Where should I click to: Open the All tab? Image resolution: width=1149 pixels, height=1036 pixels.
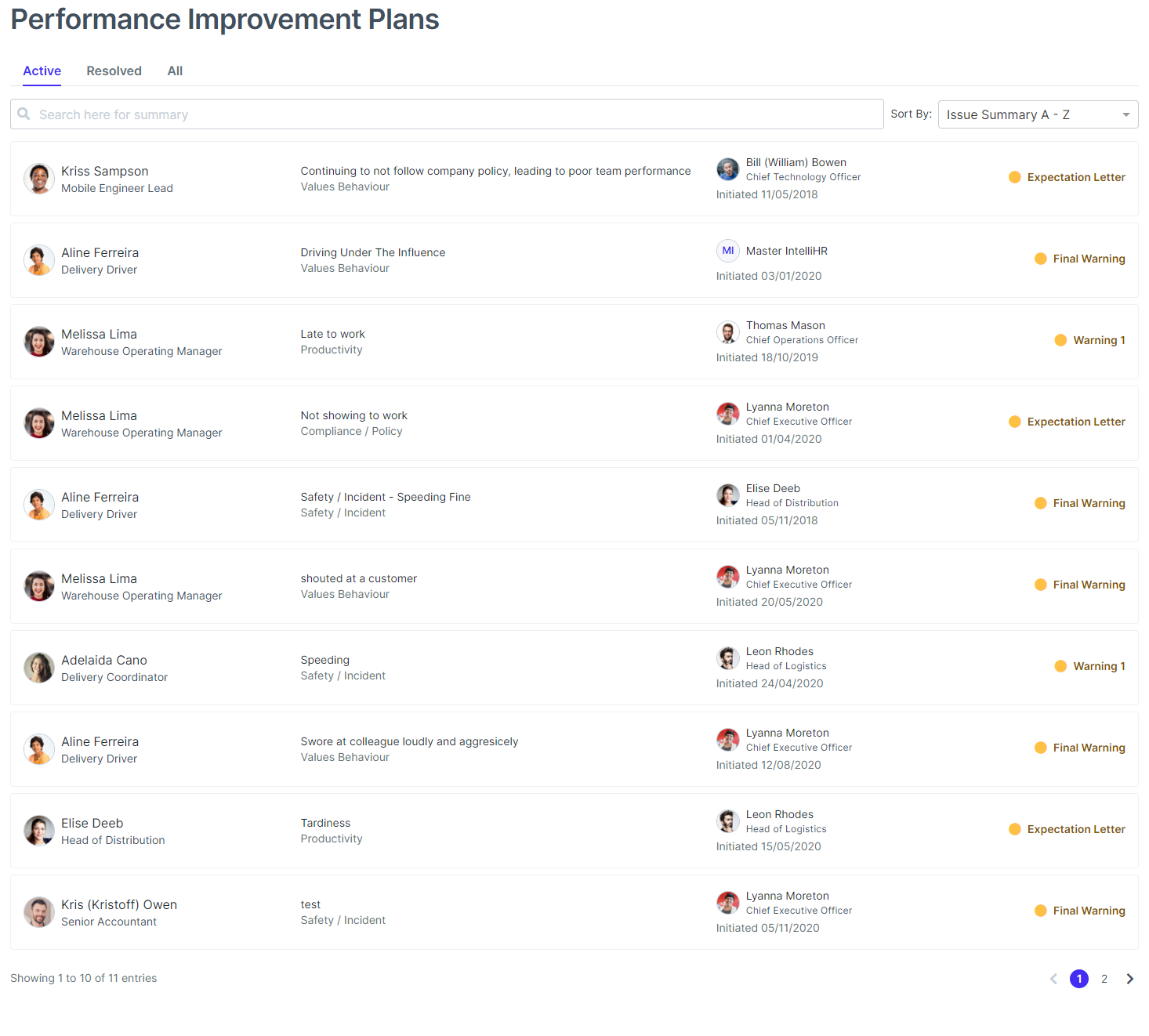pyautogui.click(x=175, y=71)
